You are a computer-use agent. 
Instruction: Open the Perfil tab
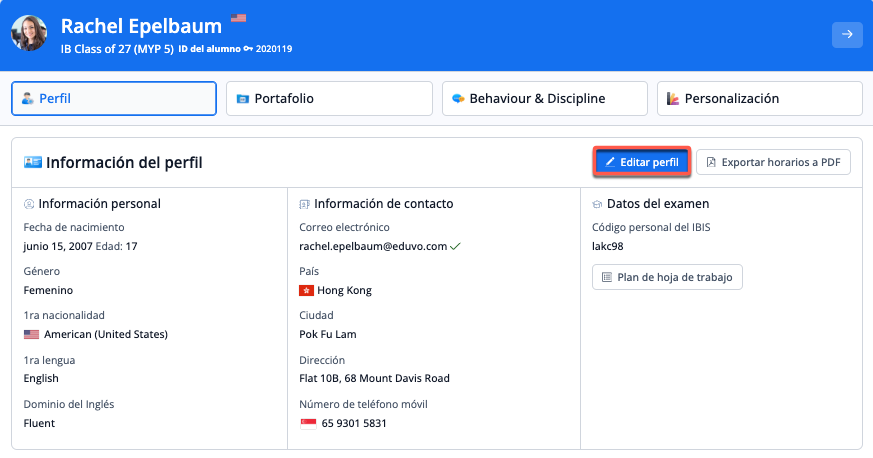click(114, 99)
